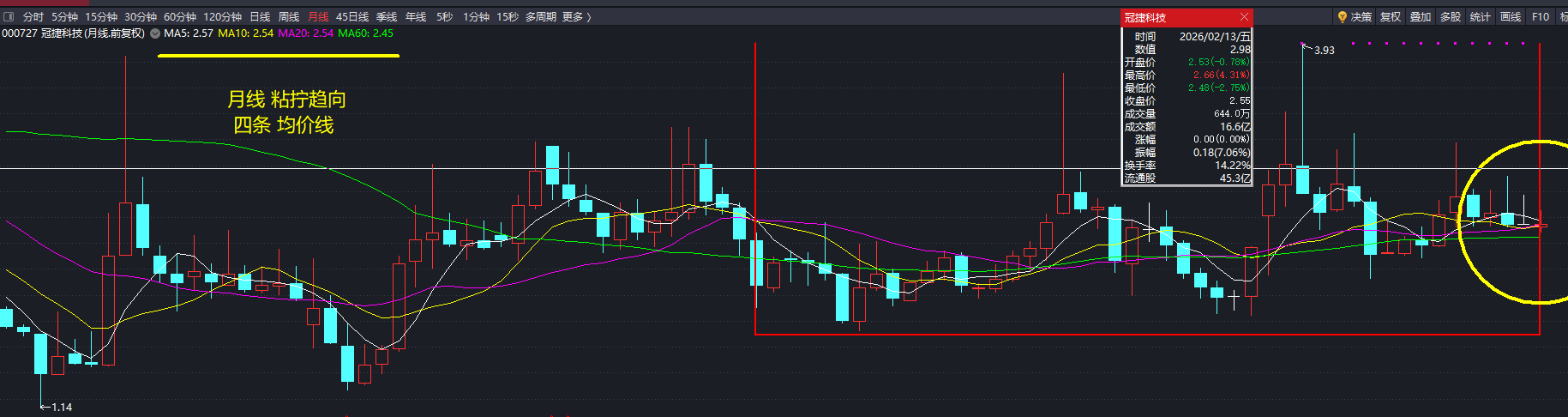Activate the 画线 drawing tool

coord(1511,16)
